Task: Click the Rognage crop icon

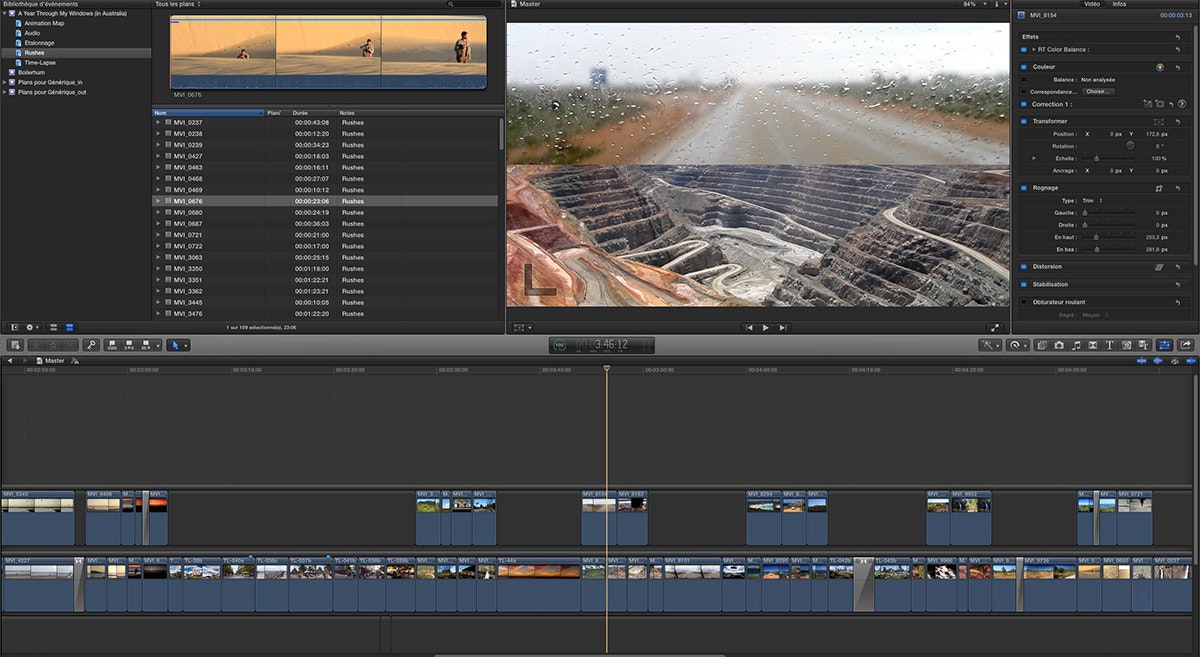Action: pyautogui.click(x=1160, y=188)
